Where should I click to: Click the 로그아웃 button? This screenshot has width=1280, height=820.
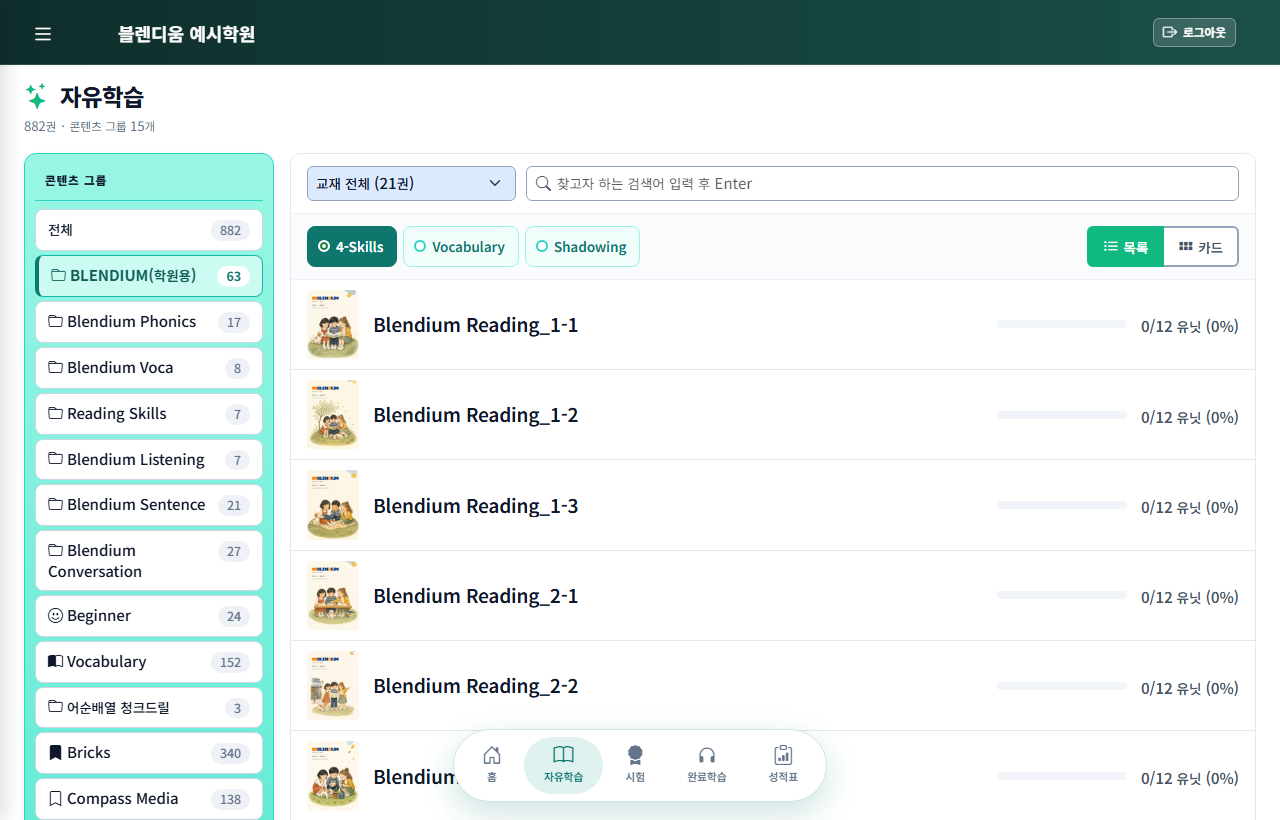1194,33
